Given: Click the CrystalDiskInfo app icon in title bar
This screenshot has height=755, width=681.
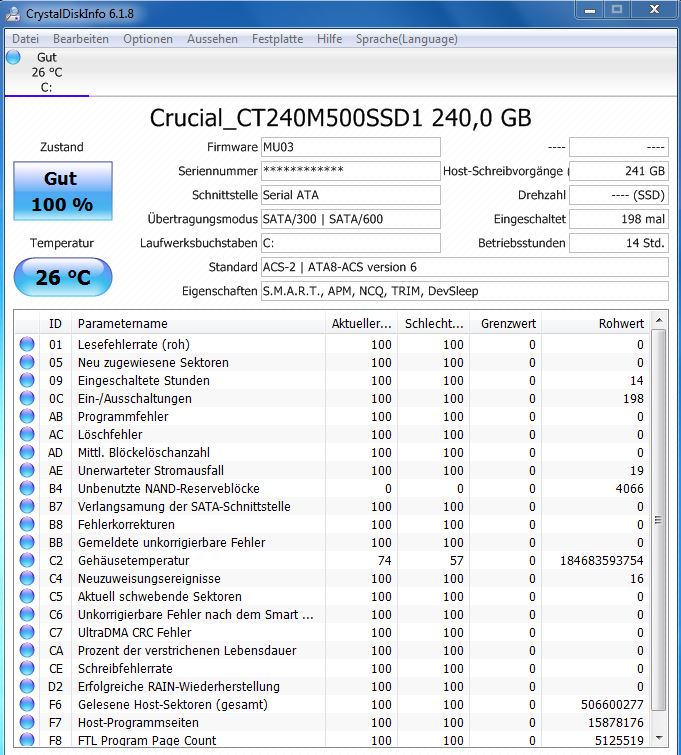Looking at the screenshot, I should [13, 13].
